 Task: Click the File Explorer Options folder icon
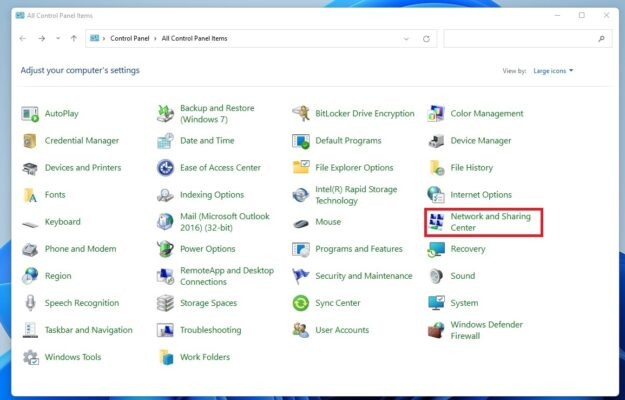point(301,168)
